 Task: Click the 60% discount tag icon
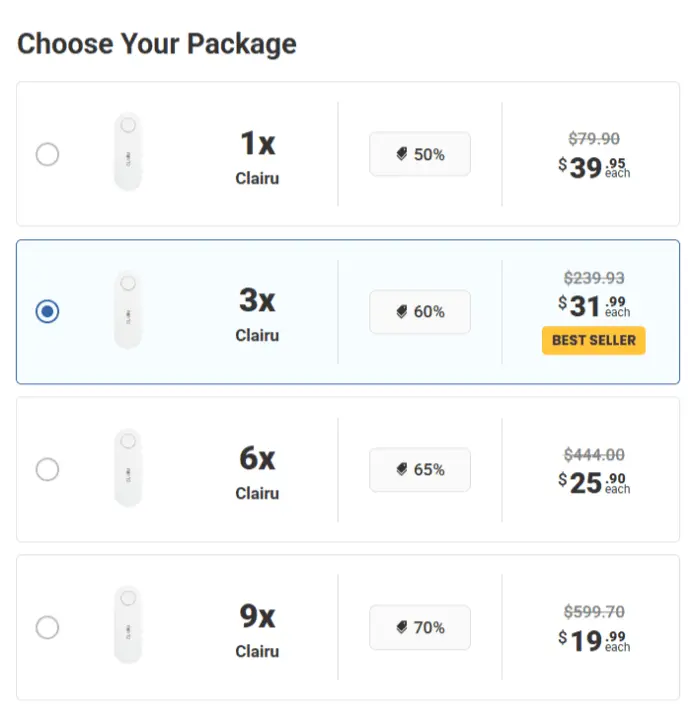(402, 312)
